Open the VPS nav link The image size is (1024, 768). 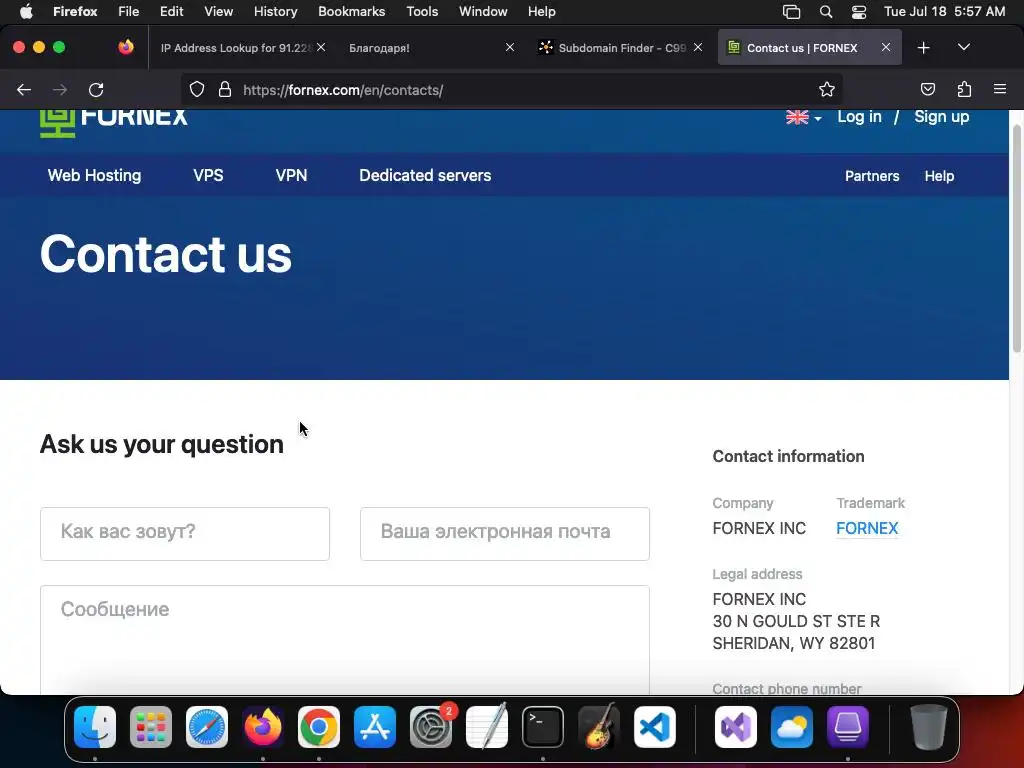[x=208, y=175]
